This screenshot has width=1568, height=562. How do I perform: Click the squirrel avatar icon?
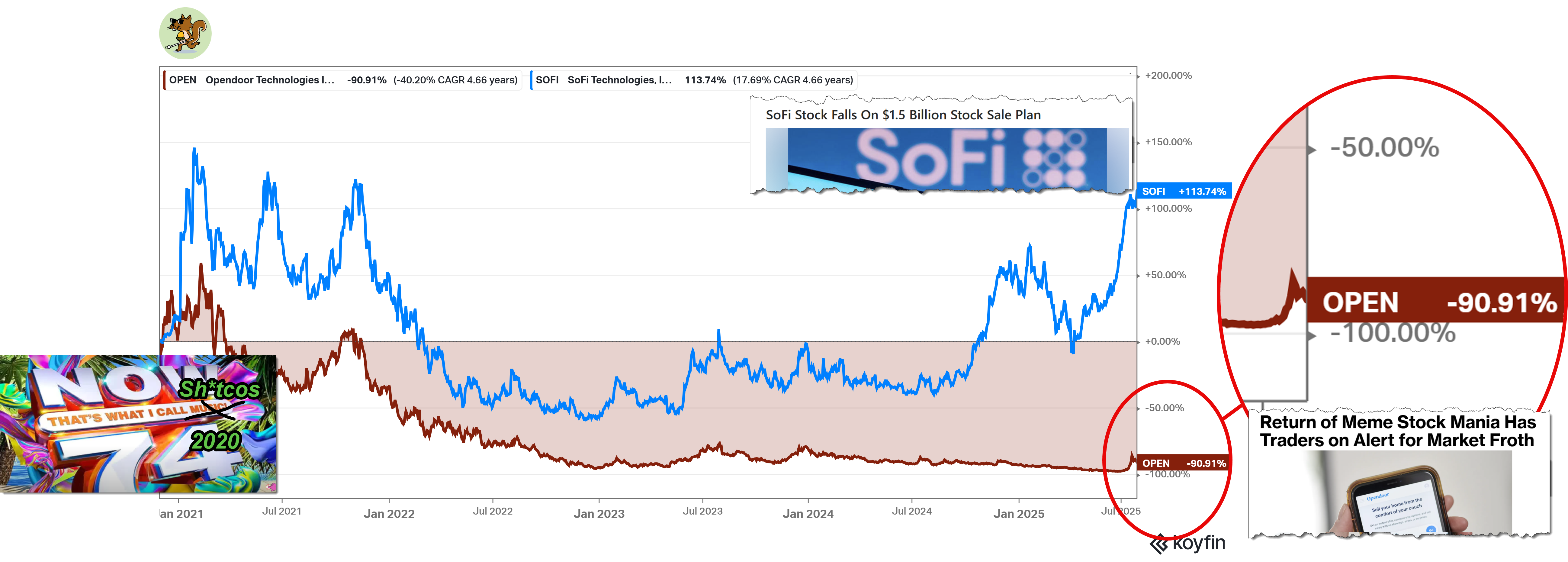point(185,33)
